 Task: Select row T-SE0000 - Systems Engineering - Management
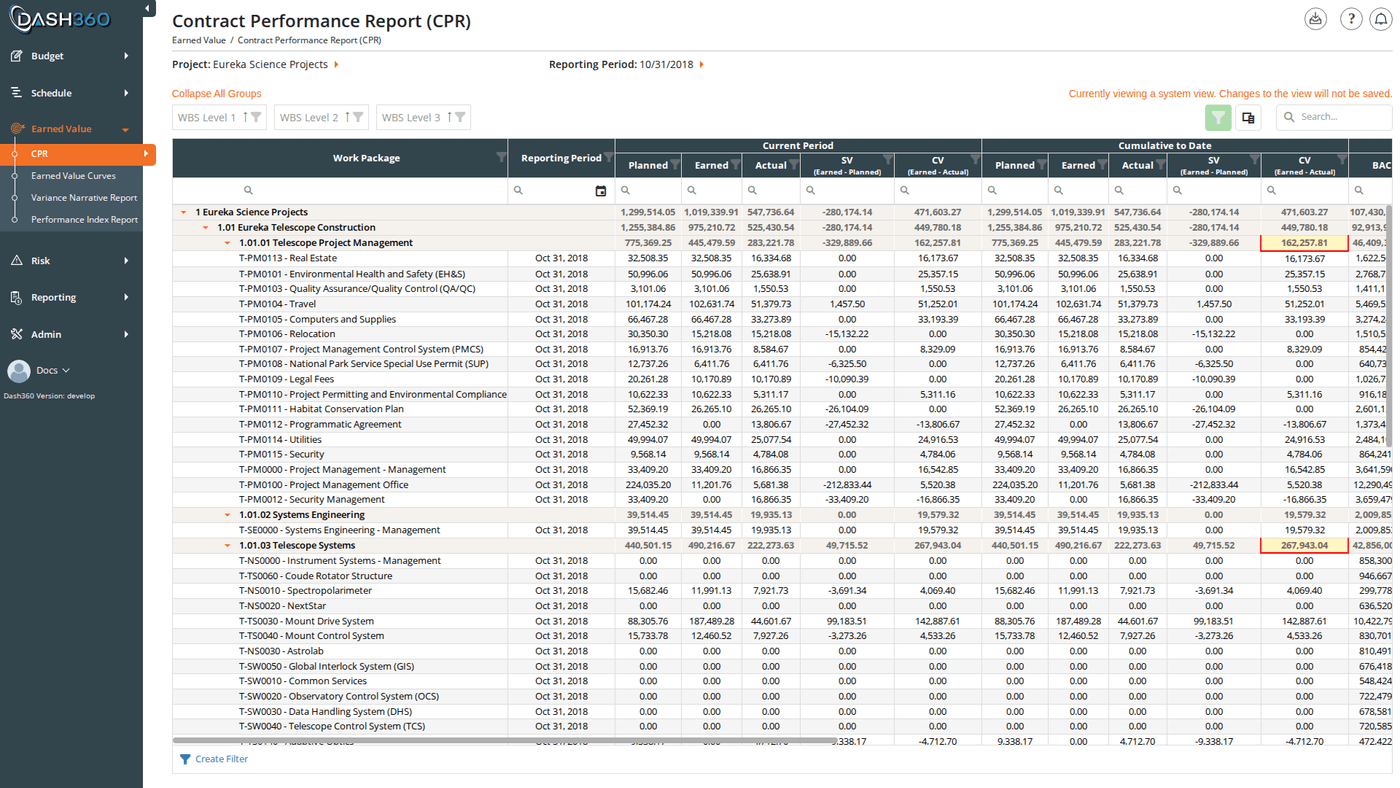point(780,530)
